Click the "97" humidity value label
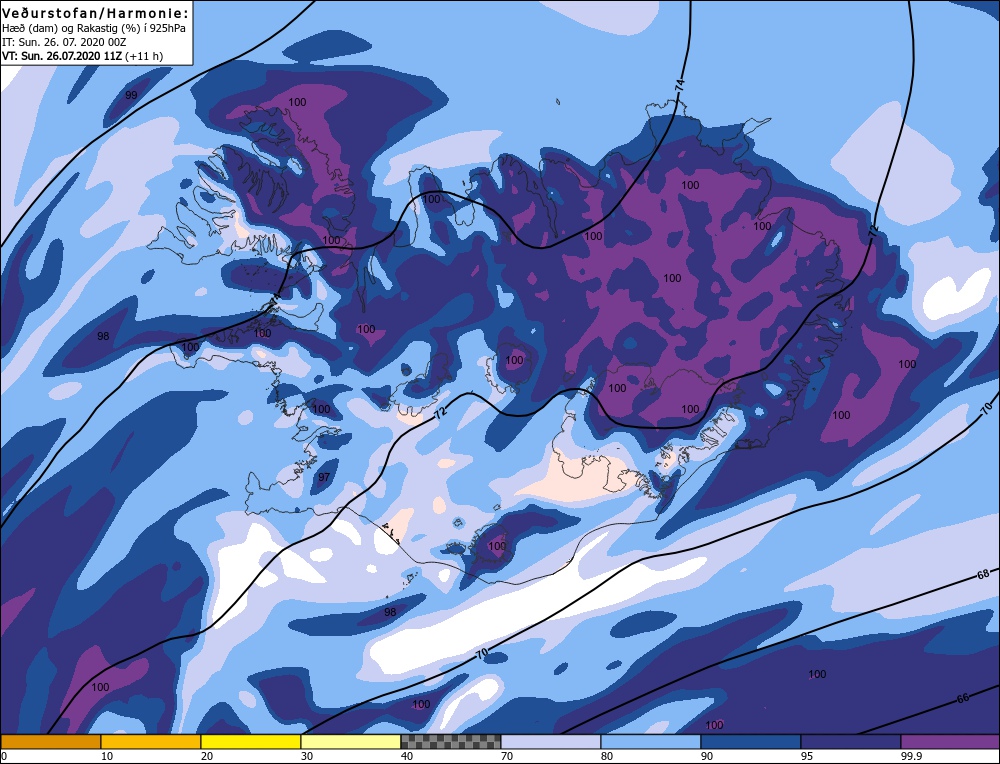 (x=324, y=477)
